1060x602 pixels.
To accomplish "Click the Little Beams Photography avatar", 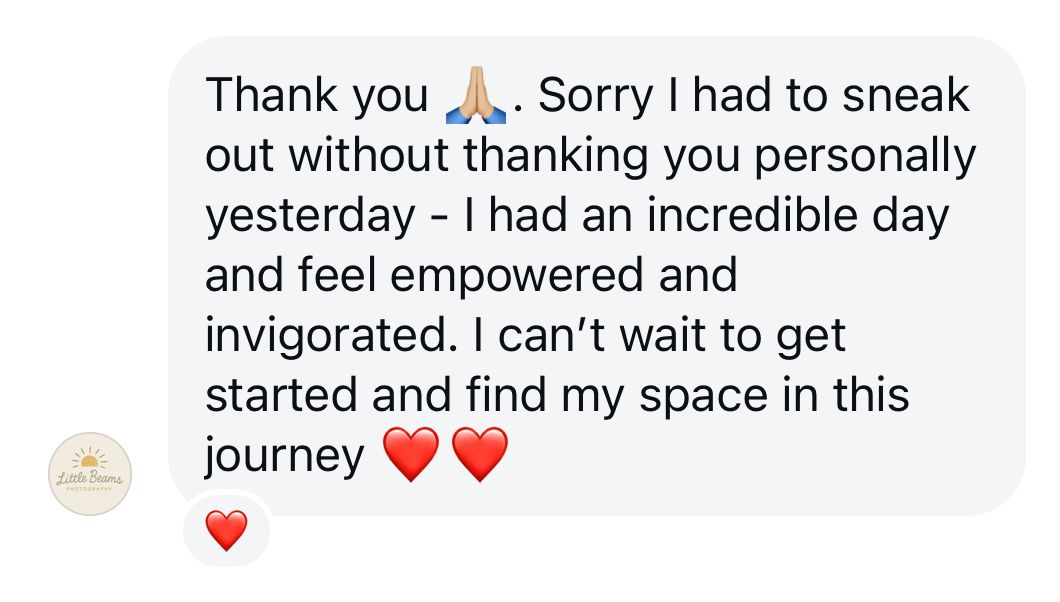I will [x=90, y=473].
